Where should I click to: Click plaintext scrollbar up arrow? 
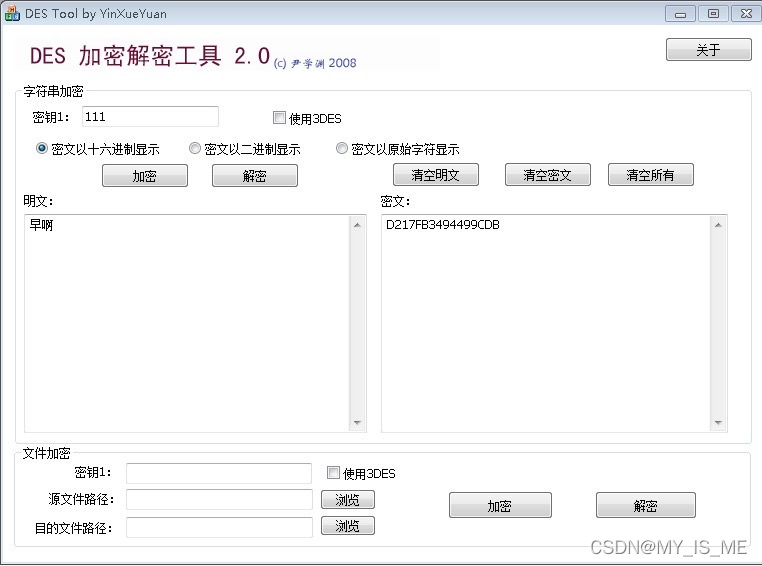[x=358, y=225]
